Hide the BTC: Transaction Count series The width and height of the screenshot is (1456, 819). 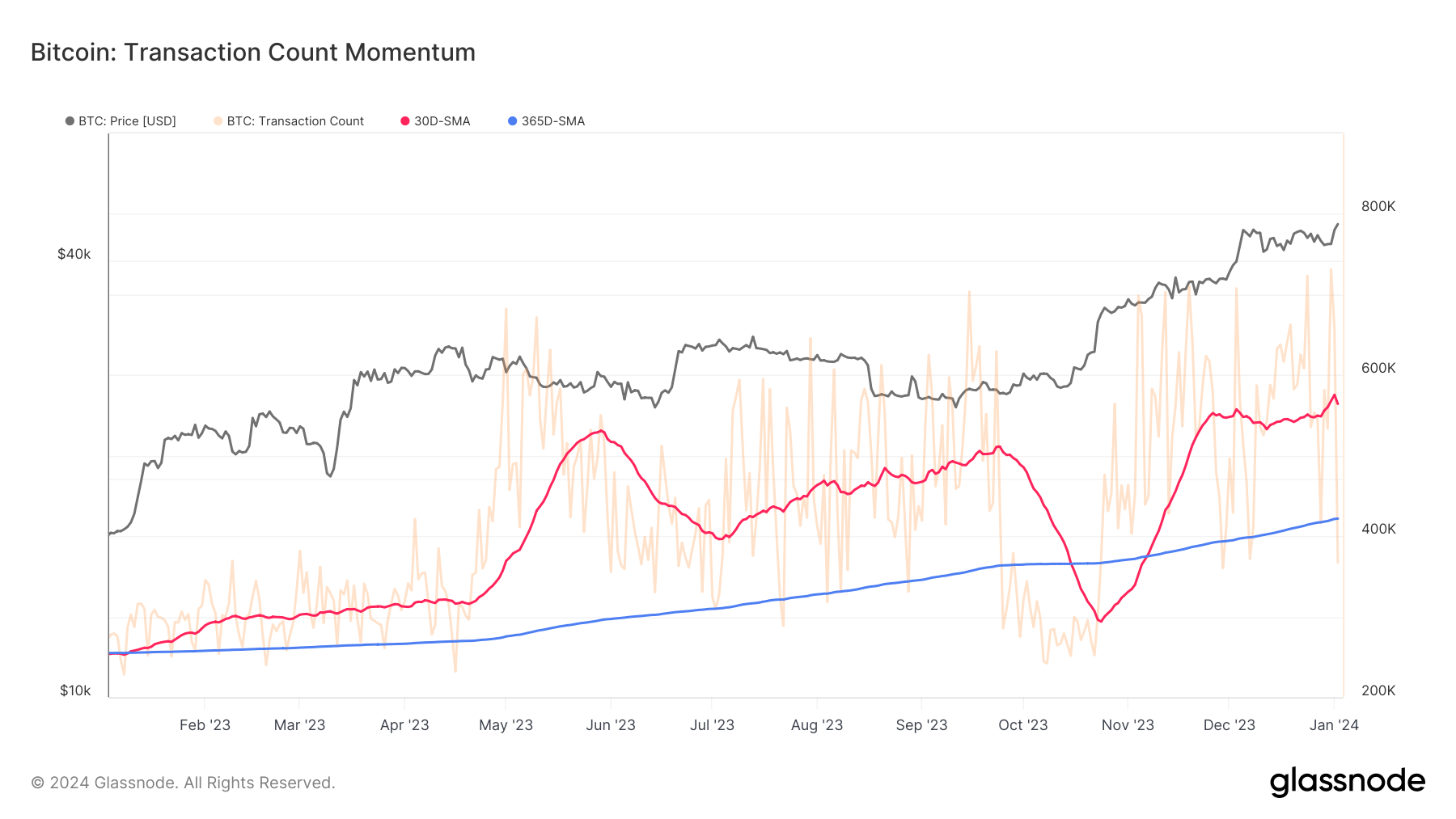click(x=295, y=120)
